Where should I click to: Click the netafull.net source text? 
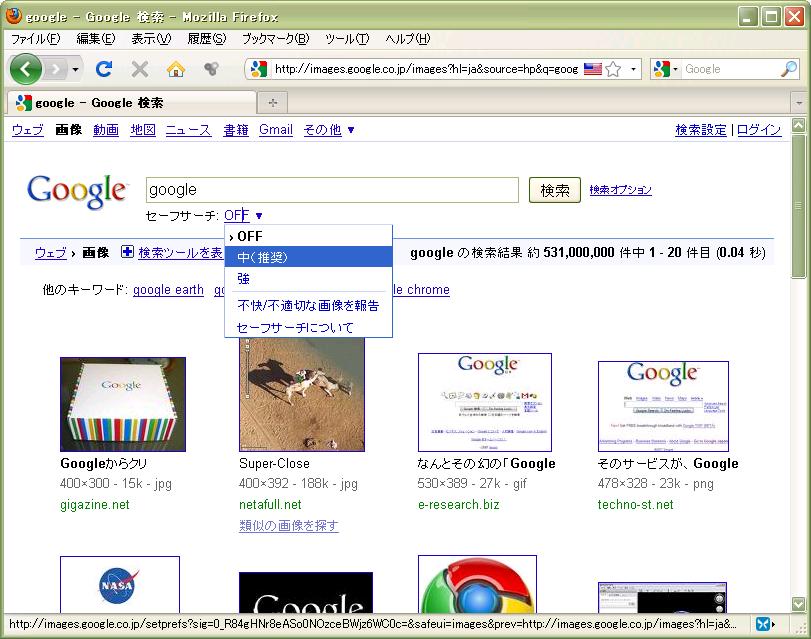click(x=270, y=504)
